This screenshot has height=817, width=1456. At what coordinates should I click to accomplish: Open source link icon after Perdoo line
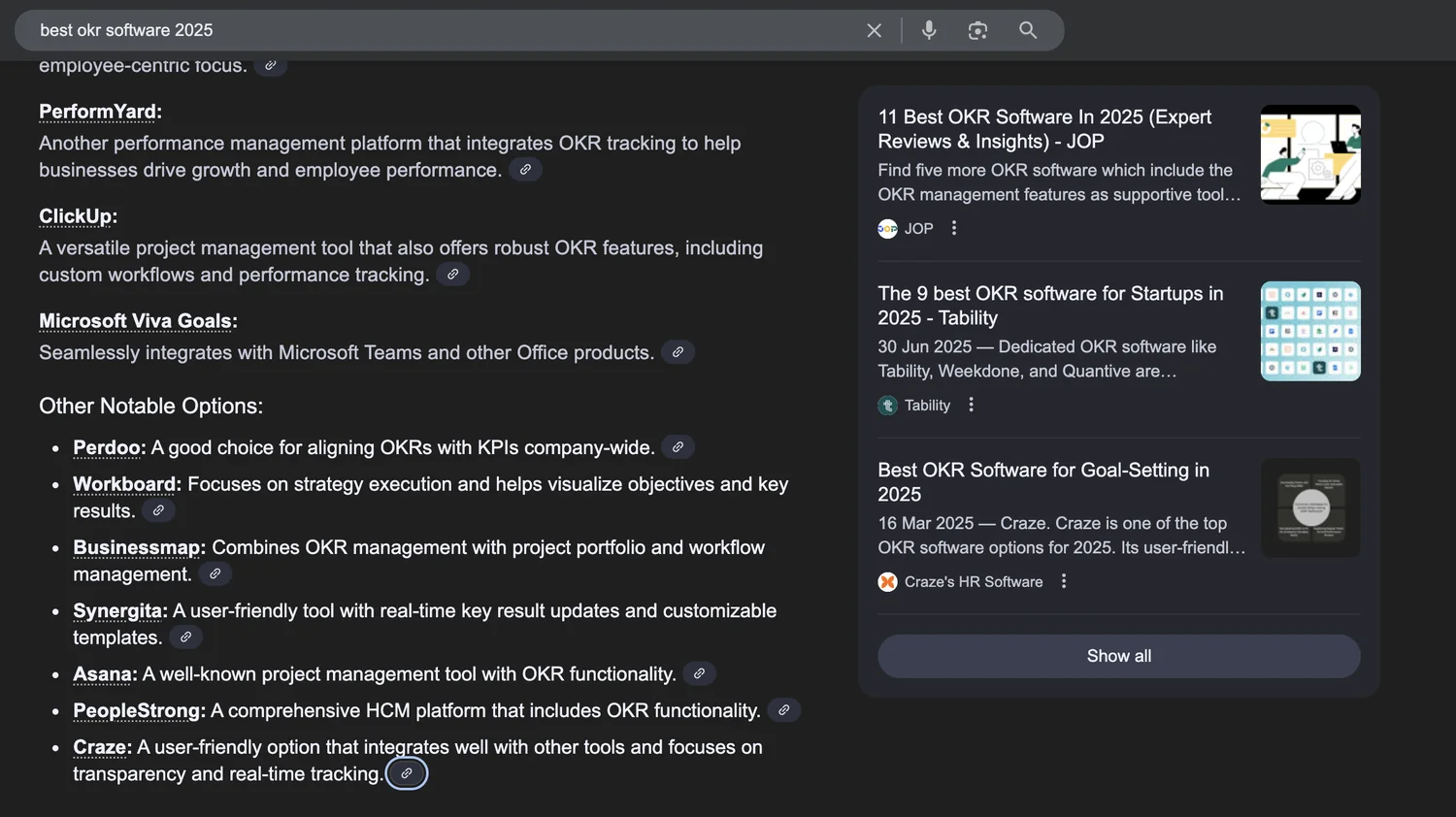(678, 447)
